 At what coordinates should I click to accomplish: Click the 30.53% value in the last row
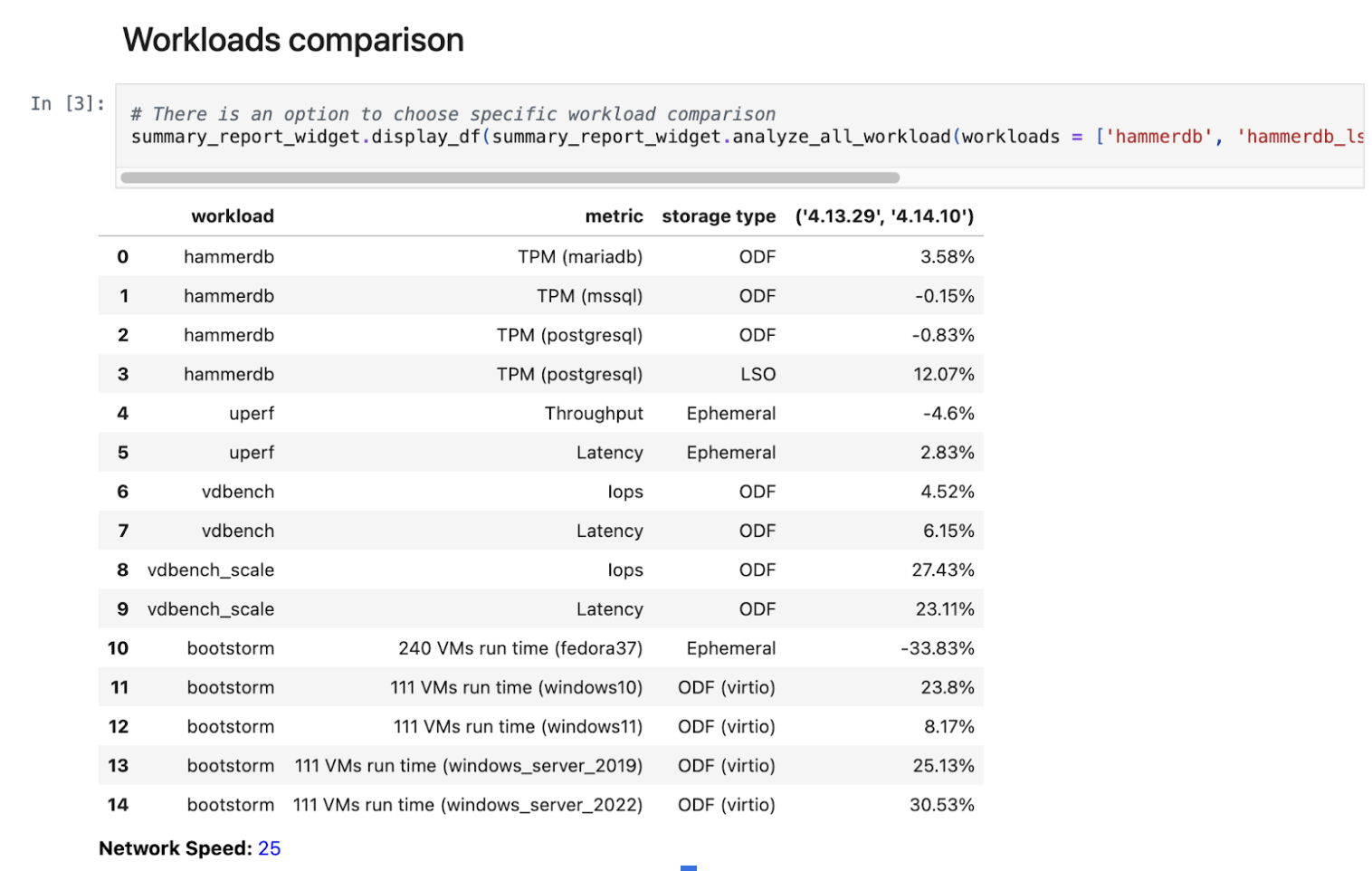[x=942, y=805]
